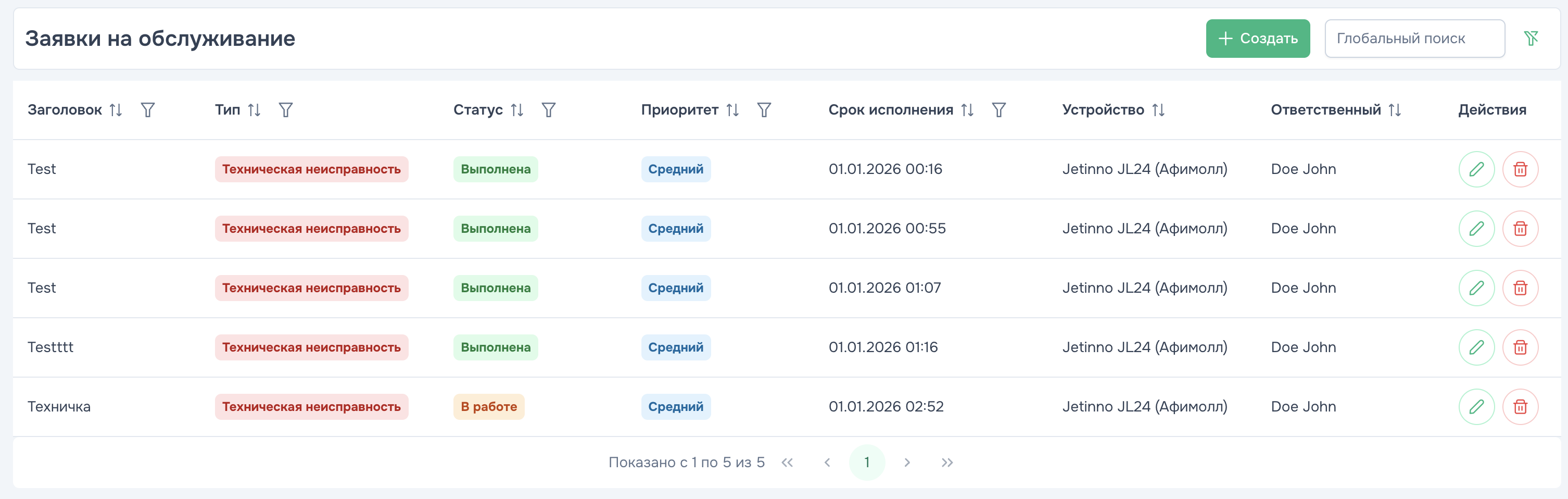Open the filter for Срок исполнения column
This screenshot has width=1568, height=499.
(998, 110)
